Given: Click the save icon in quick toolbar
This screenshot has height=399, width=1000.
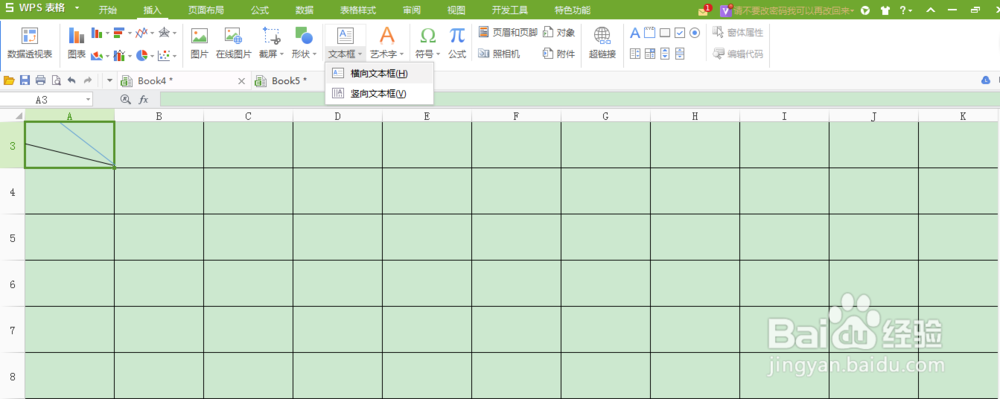Looking at the screenshot, I should point(25,80).
